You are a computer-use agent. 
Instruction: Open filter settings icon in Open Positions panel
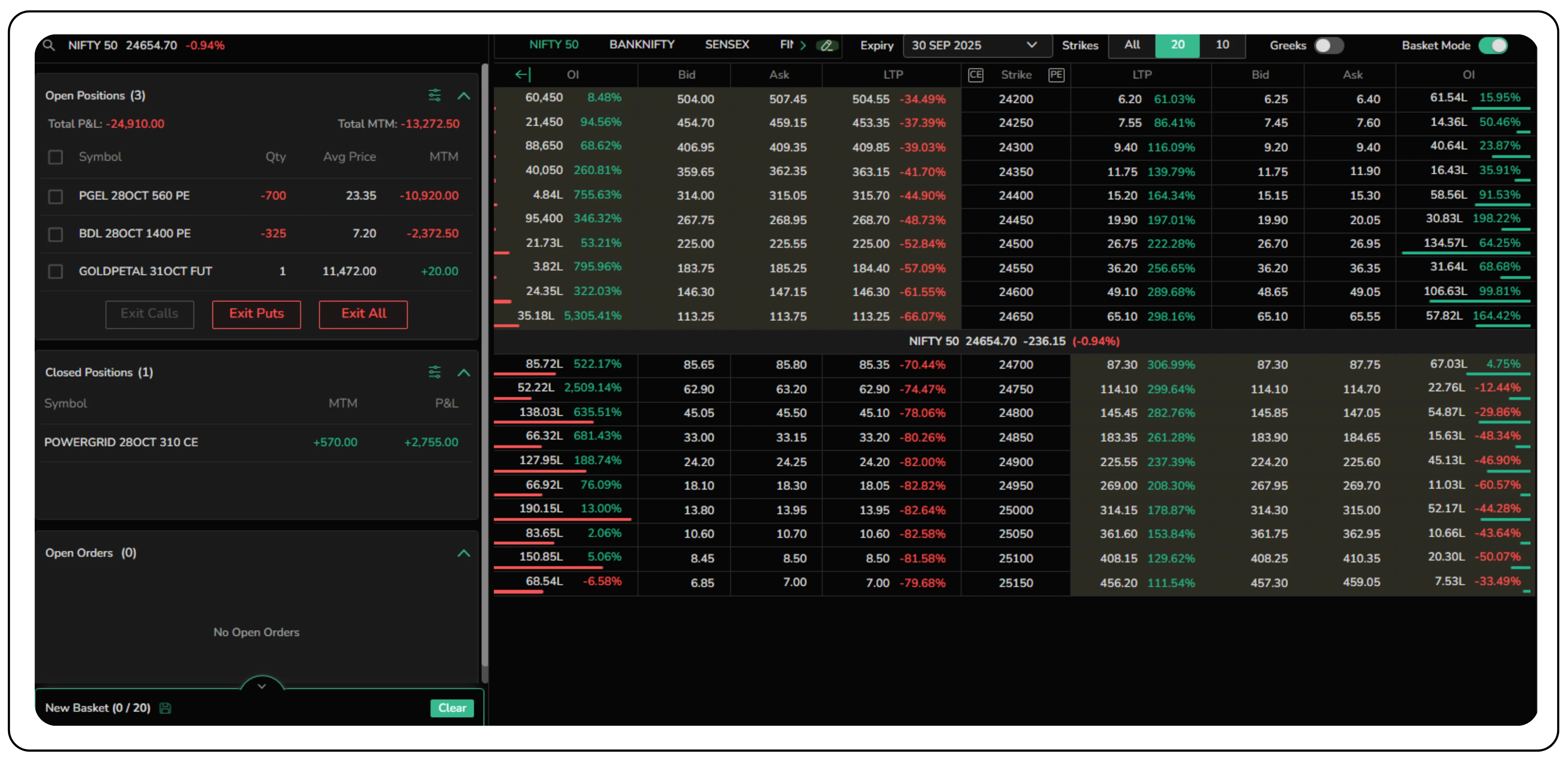pos(435,95)
